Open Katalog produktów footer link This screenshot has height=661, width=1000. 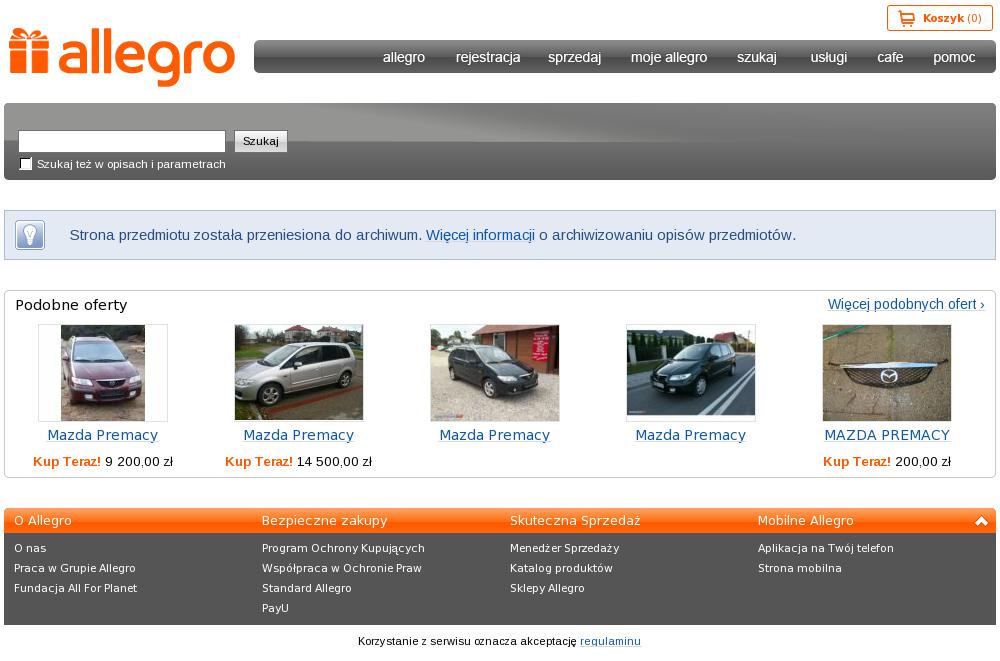tap(561, 568)
